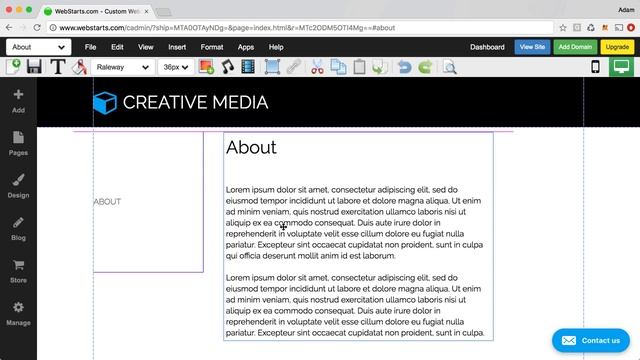Select the About heading text
640x360 pixels.
[x=251, y=147]
